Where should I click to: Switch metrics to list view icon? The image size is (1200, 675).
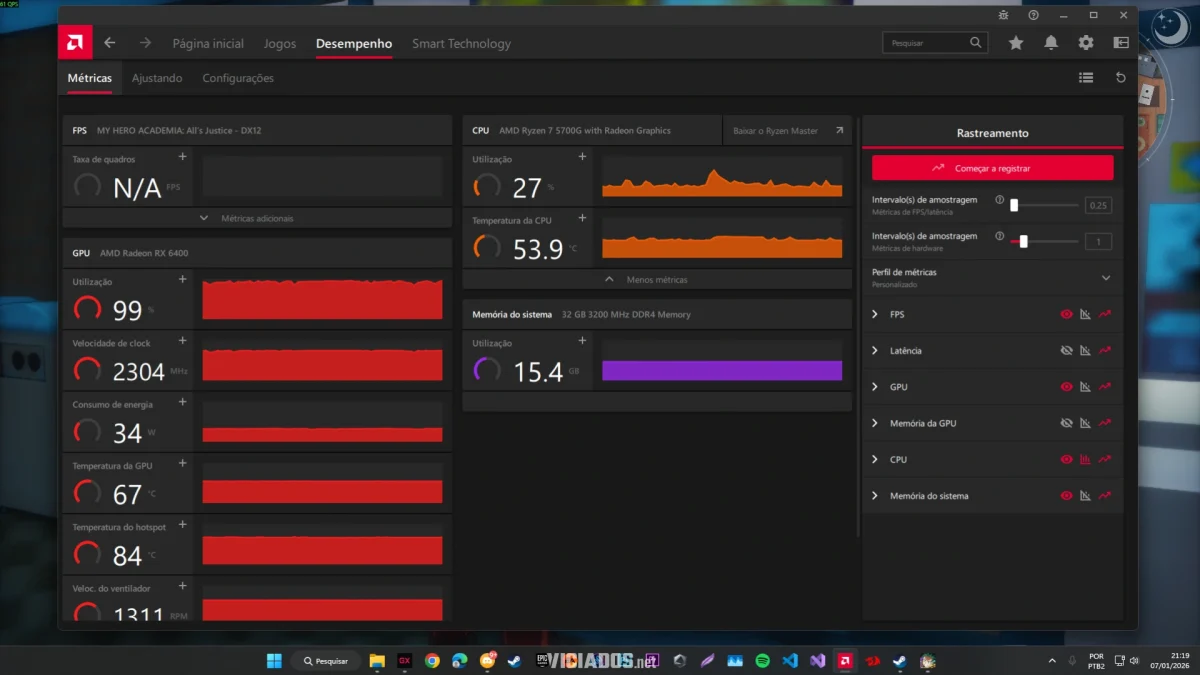[x=1086, y=78]
